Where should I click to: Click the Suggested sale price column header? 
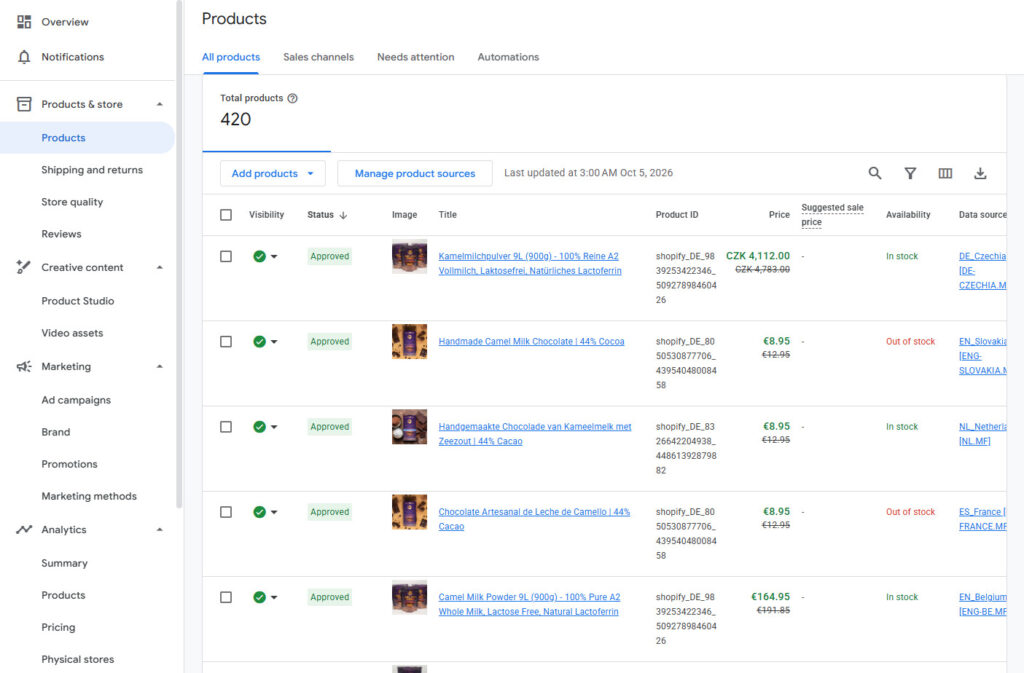click(x=832, y=215)
